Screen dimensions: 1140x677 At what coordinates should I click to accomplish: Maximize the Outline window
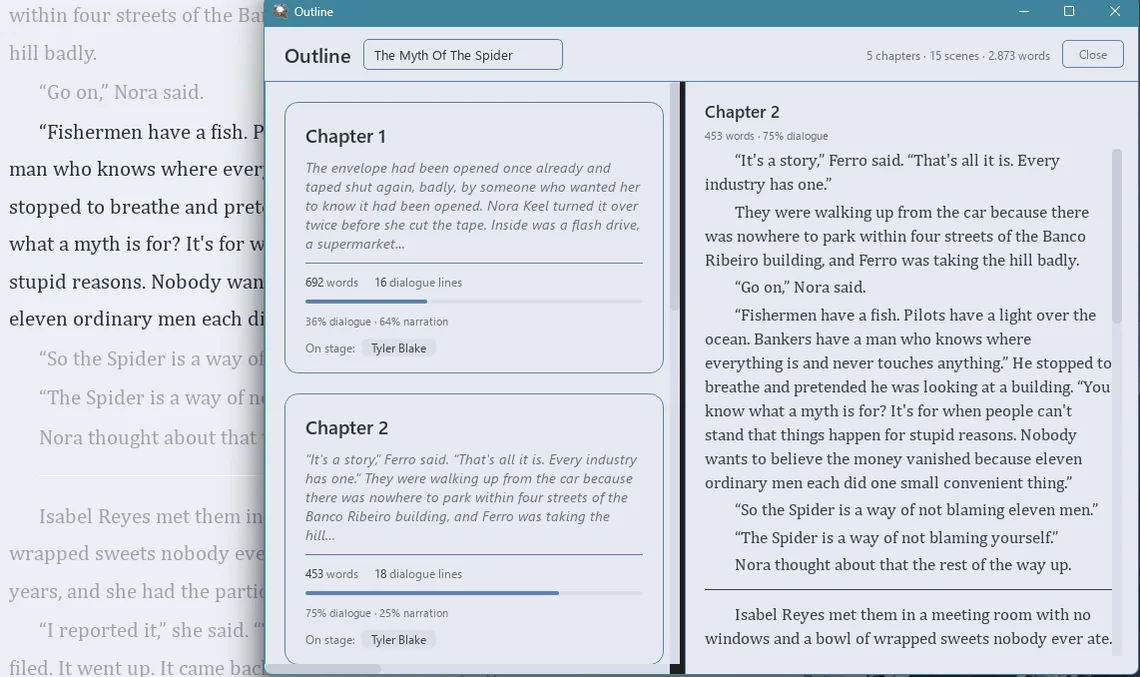click(x=1069, y=11)
